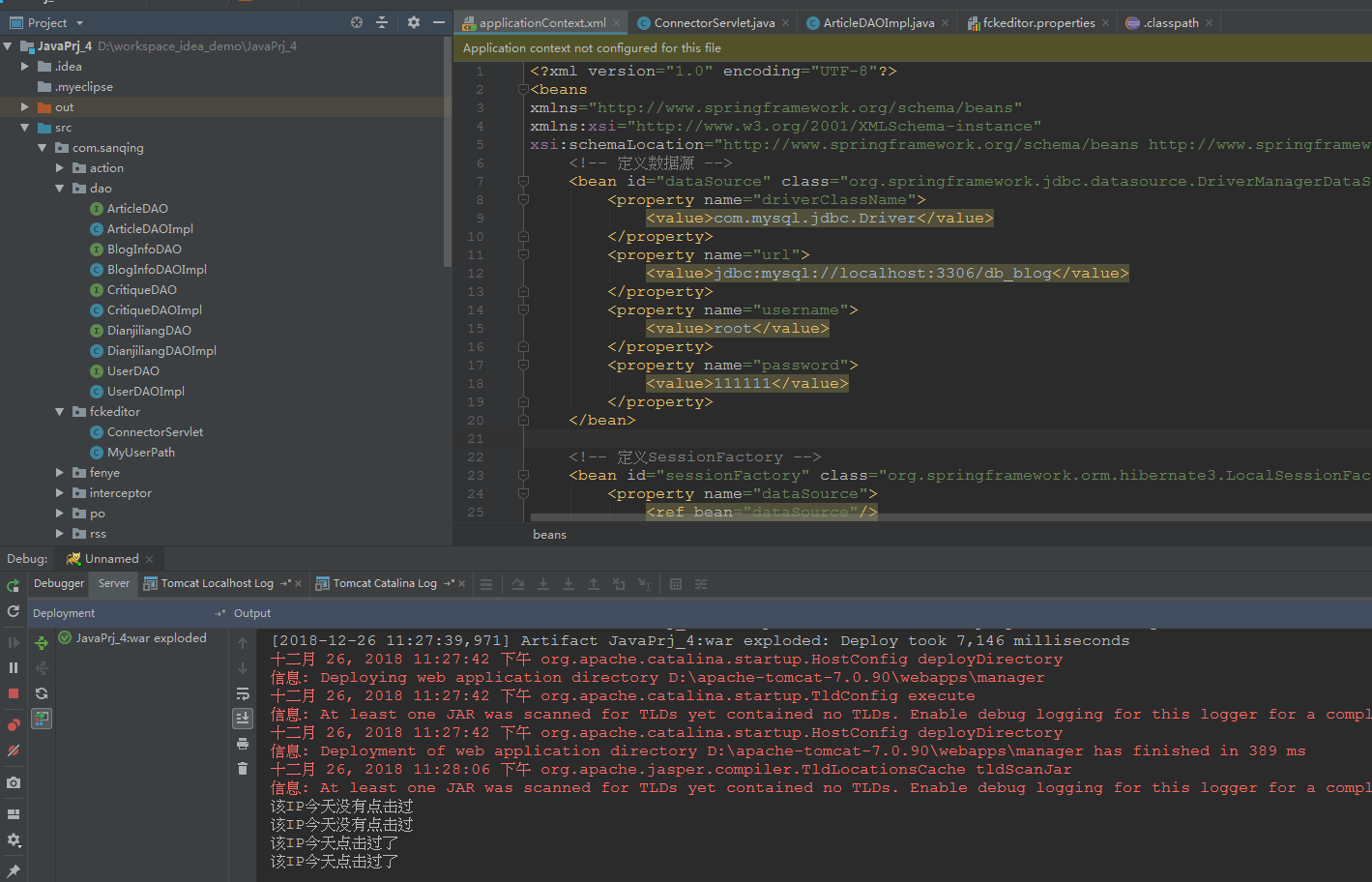Image resolution: width=1372 pixels, height=882 pixels.
Task: Collapse the dao package
Action: coord(60,189)
